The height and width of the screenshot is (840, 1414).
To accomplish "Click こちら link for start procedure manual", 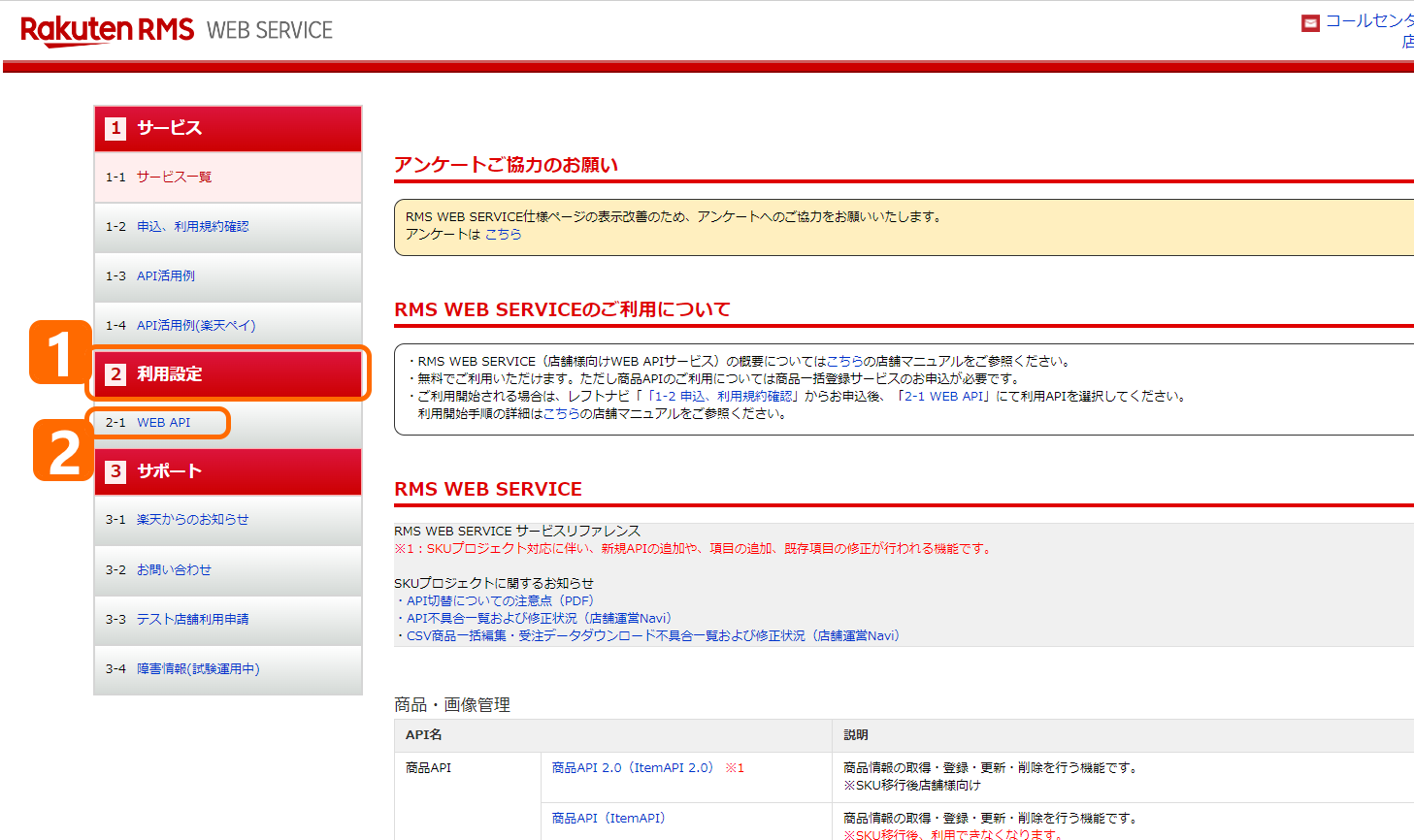I will click(561, 413).
